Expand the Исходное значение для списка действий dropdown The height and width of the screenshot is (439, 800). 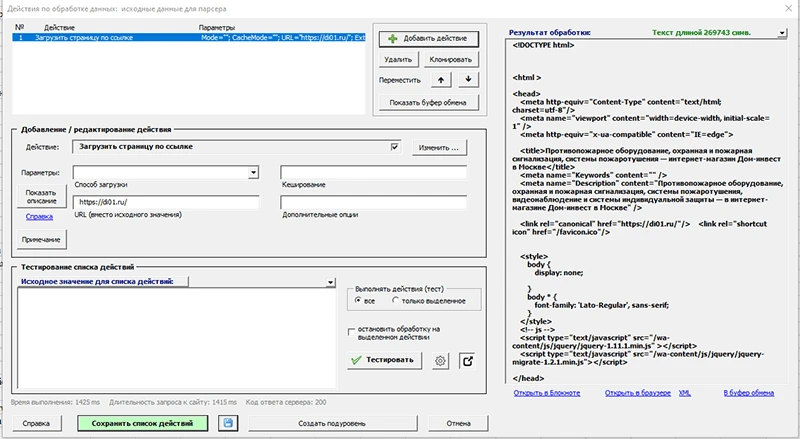331,282
